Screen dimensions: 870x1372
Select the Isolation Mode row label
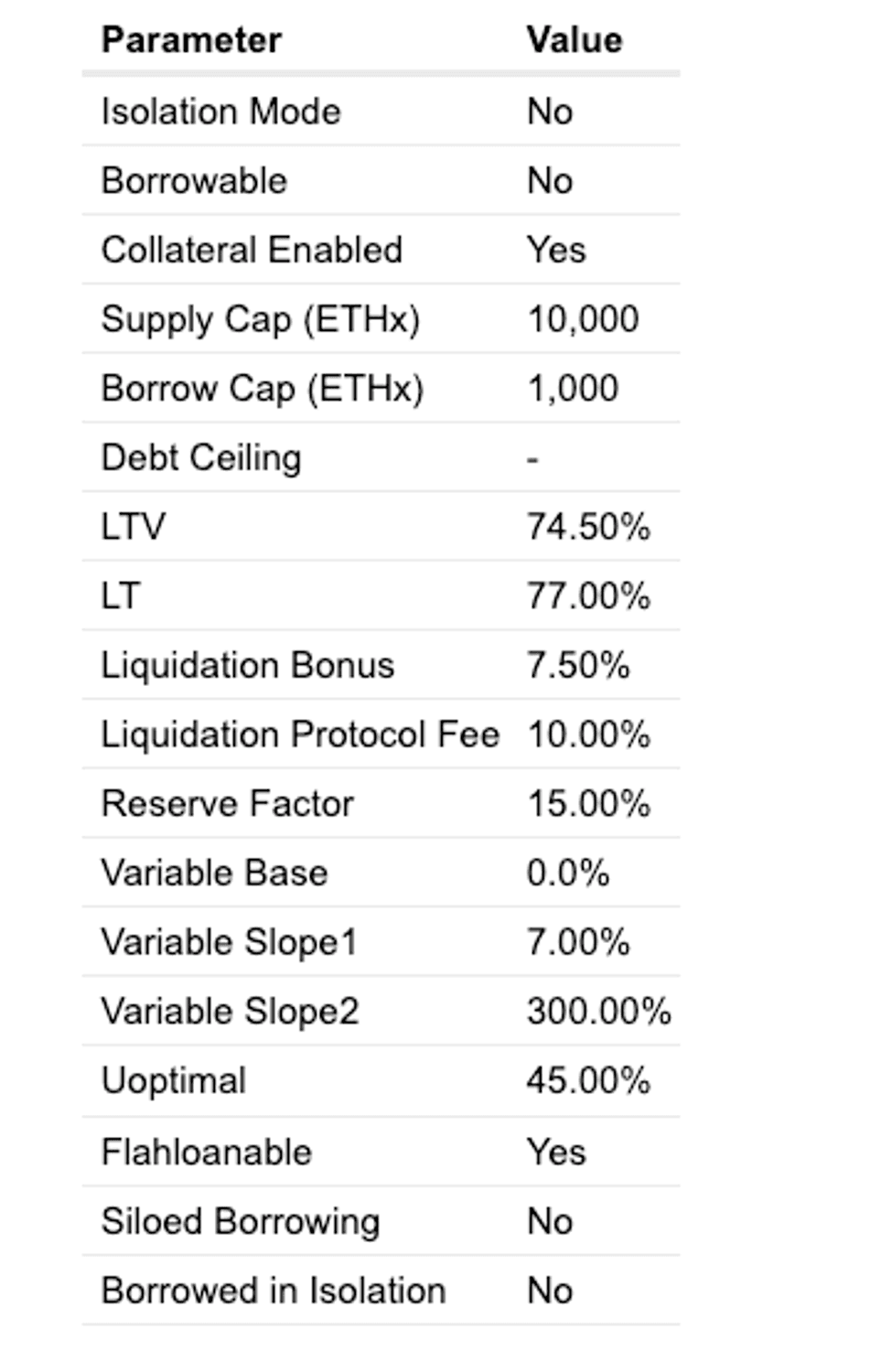click(x=220, y=112)
